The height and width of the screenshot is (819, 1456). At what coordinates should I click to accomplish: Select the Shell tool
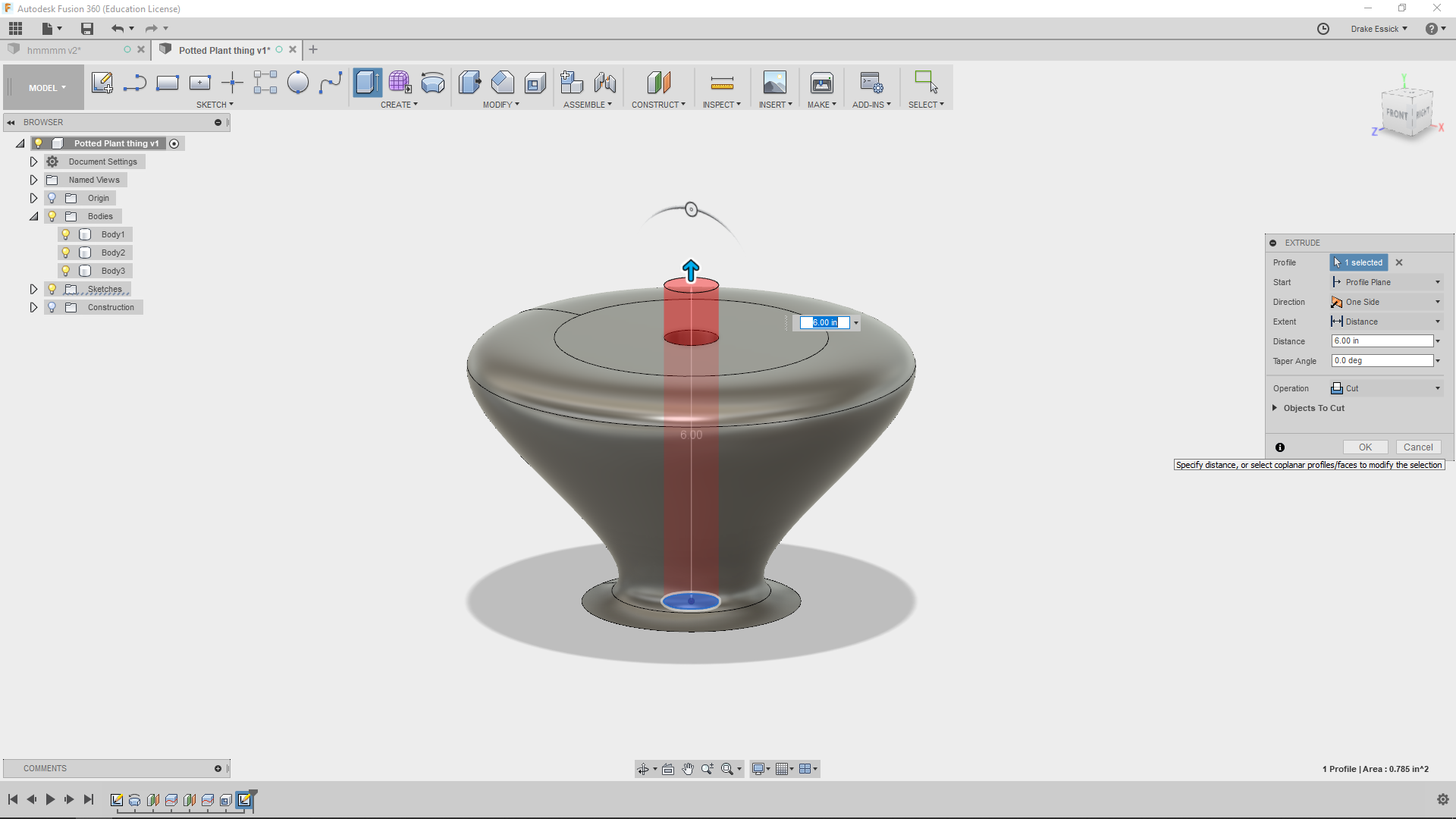click(x=535, y=82)
